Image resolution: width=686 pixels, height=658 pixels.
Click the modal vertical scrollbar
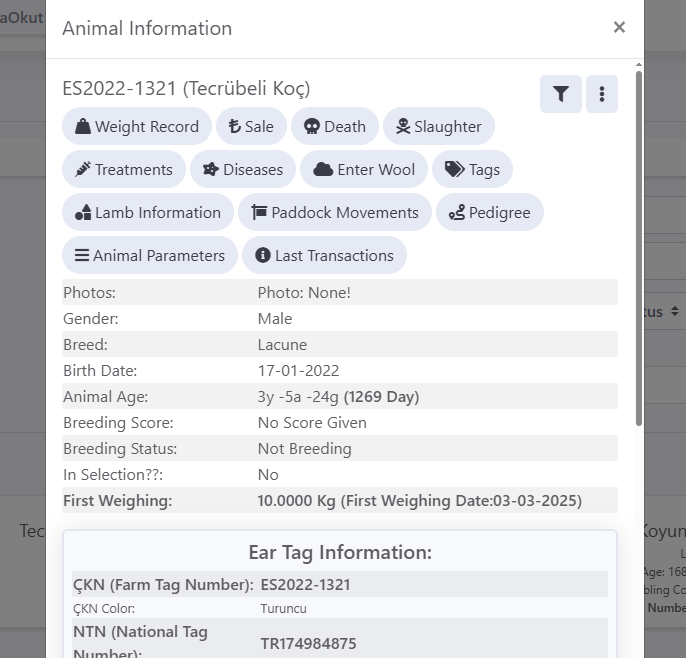click(x=639, y=248)
